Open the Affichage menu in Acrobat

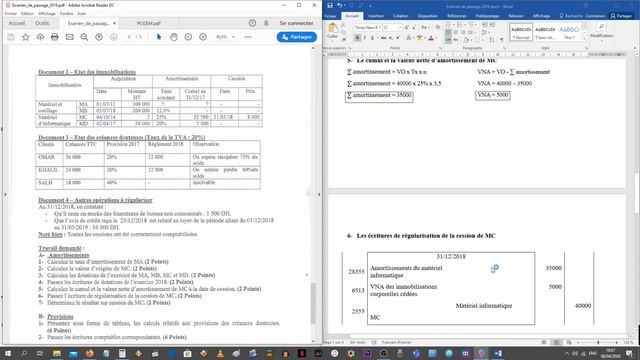tap(47, 13)
